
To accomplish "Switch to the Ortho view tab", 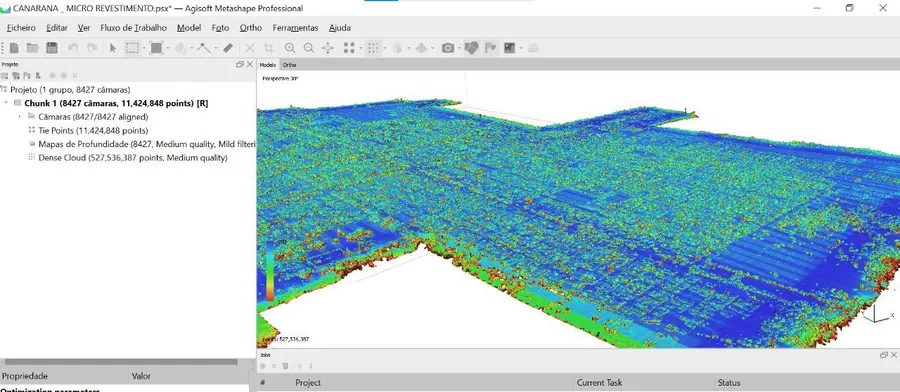I will (290, 65).
